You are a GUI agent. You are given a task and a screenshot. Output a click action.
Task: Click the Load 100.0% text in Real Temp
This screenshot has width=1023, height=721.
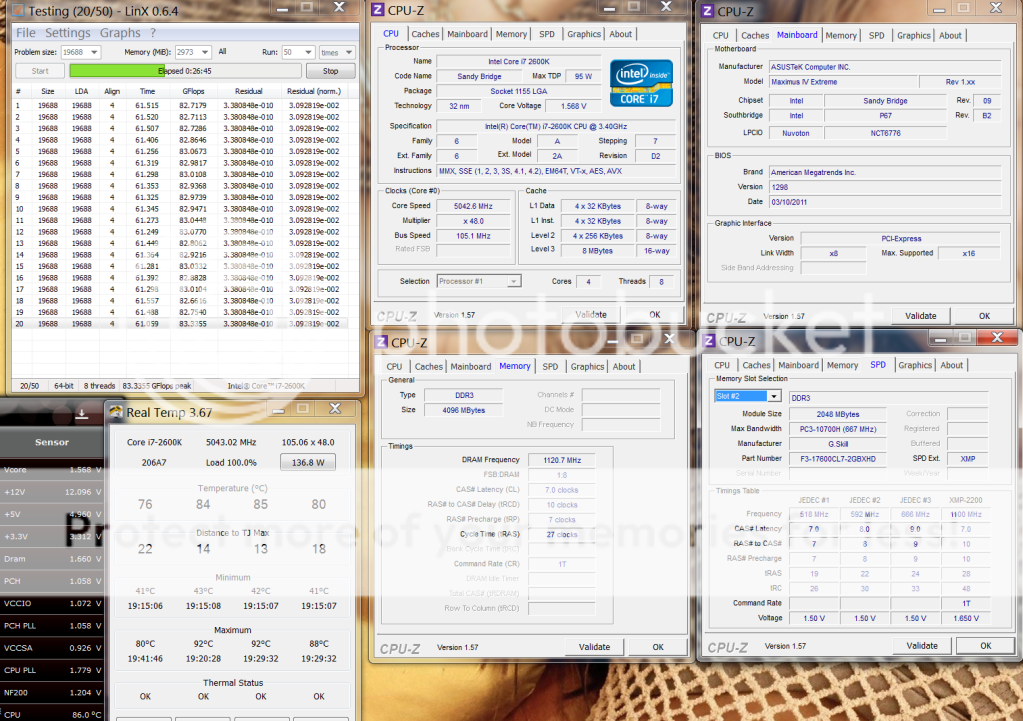231,463
